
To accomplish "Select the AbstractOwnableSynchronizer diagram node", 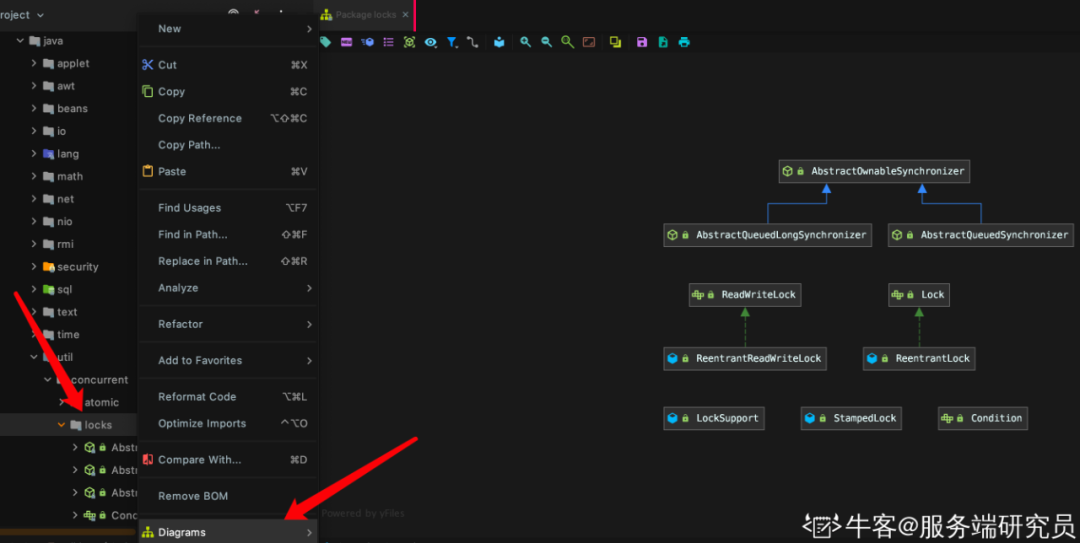I will pos(874,171).
